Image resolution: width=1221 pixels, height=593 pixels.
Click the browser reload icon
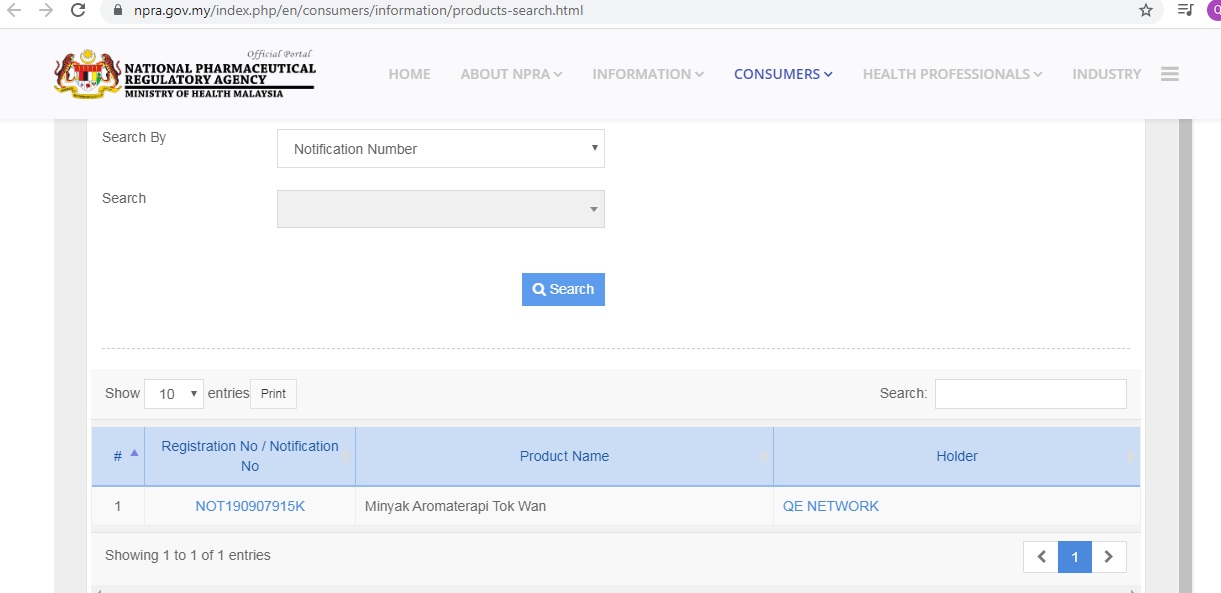(x=78, y=11)
